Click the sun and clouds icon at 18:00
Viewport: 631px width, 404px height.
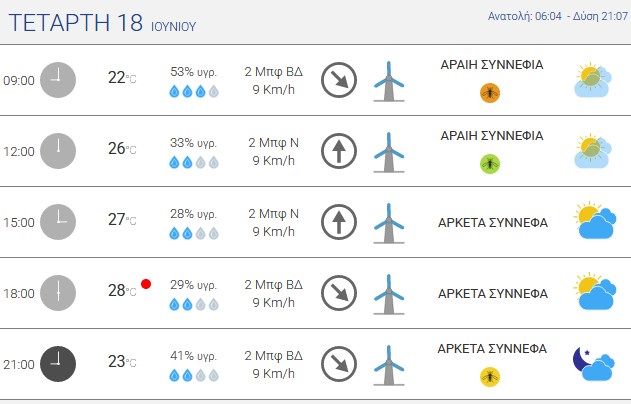pos(594,291)
